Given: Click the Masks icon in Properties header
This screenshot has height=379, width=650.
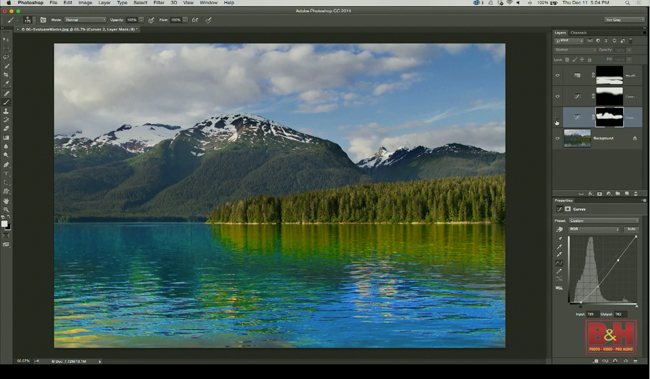Looking at the screenshot, I should click(x=568, y=209).
